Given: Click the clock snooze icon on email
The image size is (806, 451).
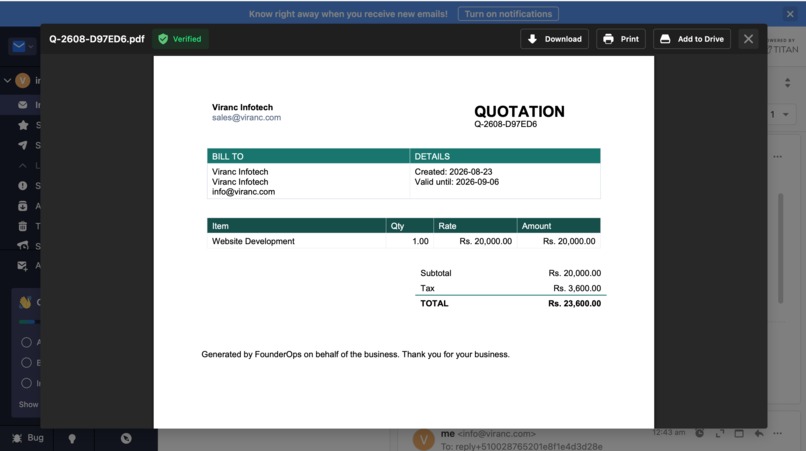Looking at the screenshot, I should (700, 434).
